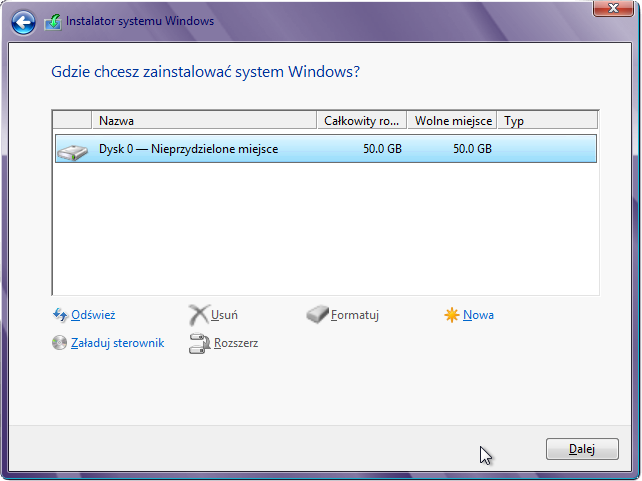Image resolution: width=642 pixels, height=481 pixels.
Task: Click the Windows installer icon in title bar
Action: [53, 22]
